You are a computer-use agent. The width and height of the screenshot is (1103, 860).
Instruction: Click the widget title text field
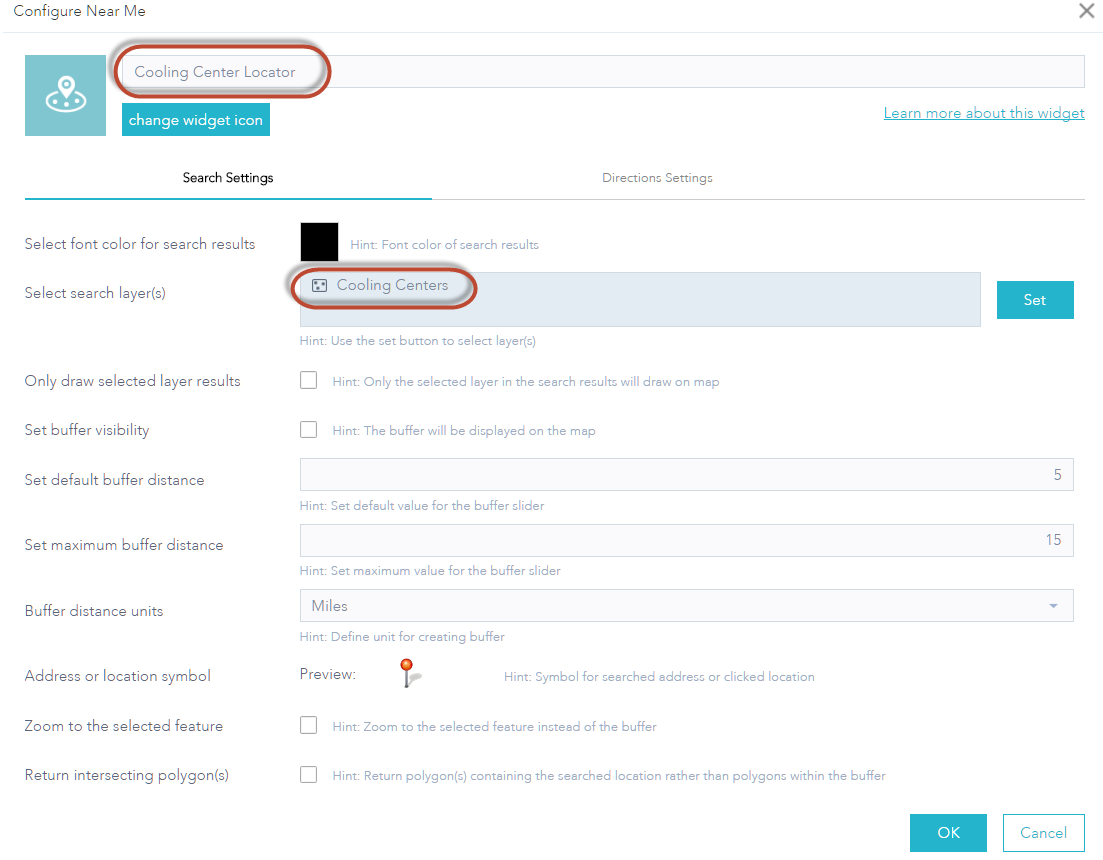coord(602,72)
